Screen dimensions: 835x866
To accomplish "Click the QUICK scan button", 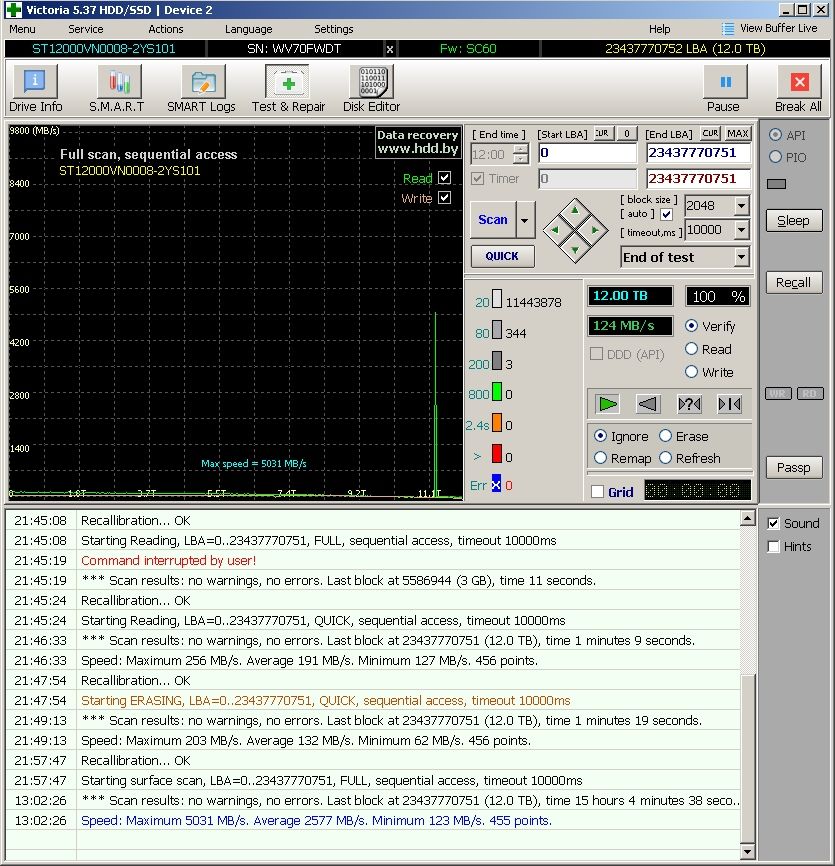I will (502, 256).
